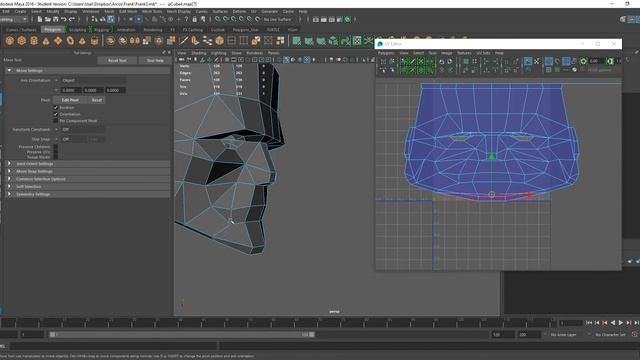Viewport: 640px width, 360px height.
Task: Click the New Scene icon
Action: pyautogui.click(x=40, y=19)
